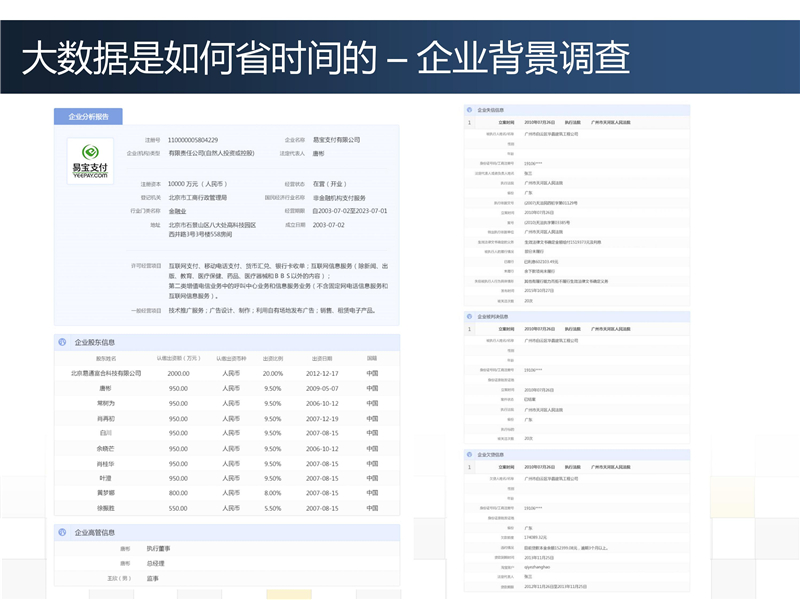800x600 pixels.
Task: Select shareholder 徐振胜 in the table
Action: click(106, 508)
